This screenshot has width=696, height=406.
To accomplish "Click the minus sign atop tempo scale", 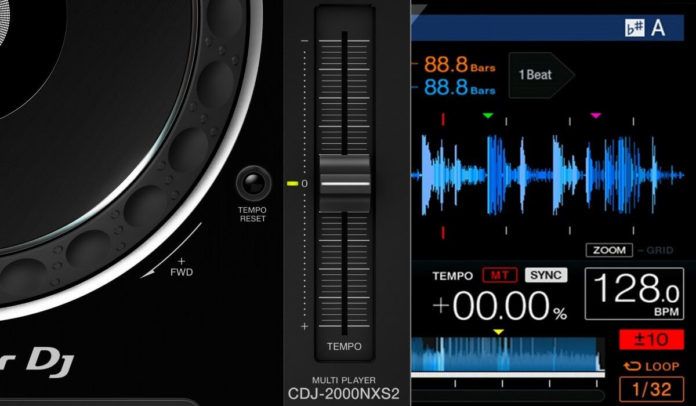I will tap(304, 41).
